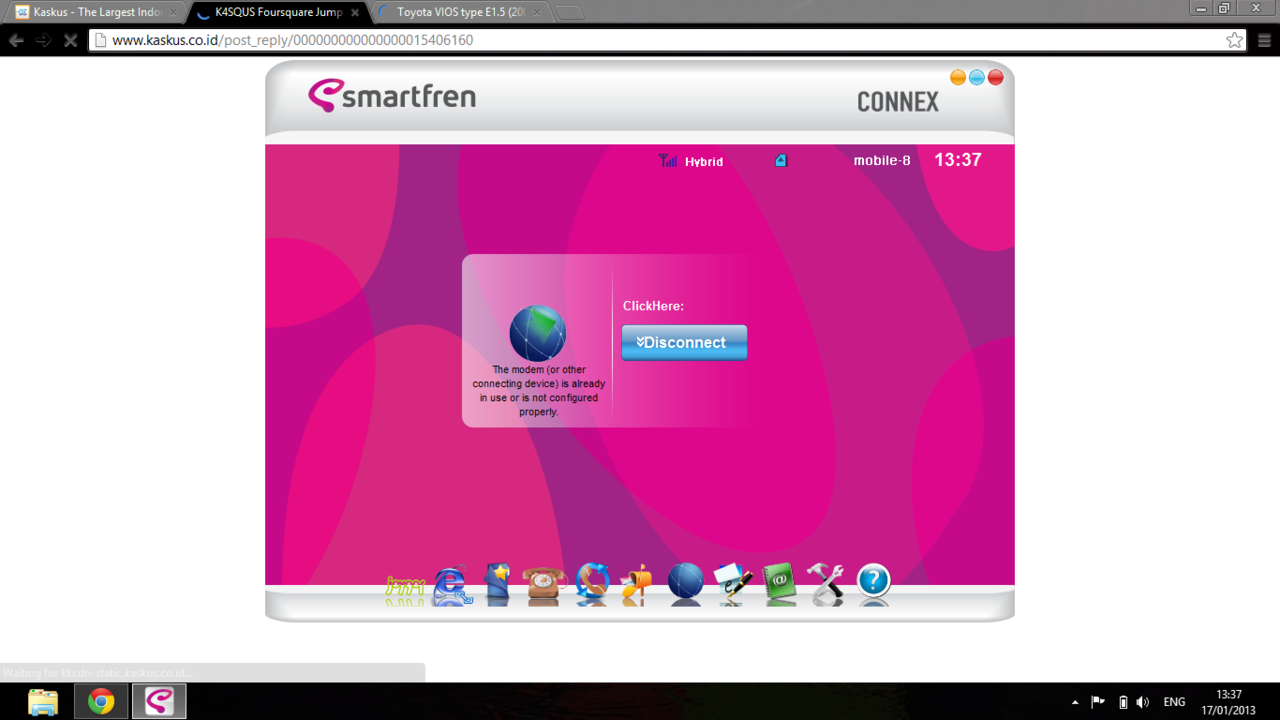Click the browser forward arrow
1280x720 pixels.
43,41
